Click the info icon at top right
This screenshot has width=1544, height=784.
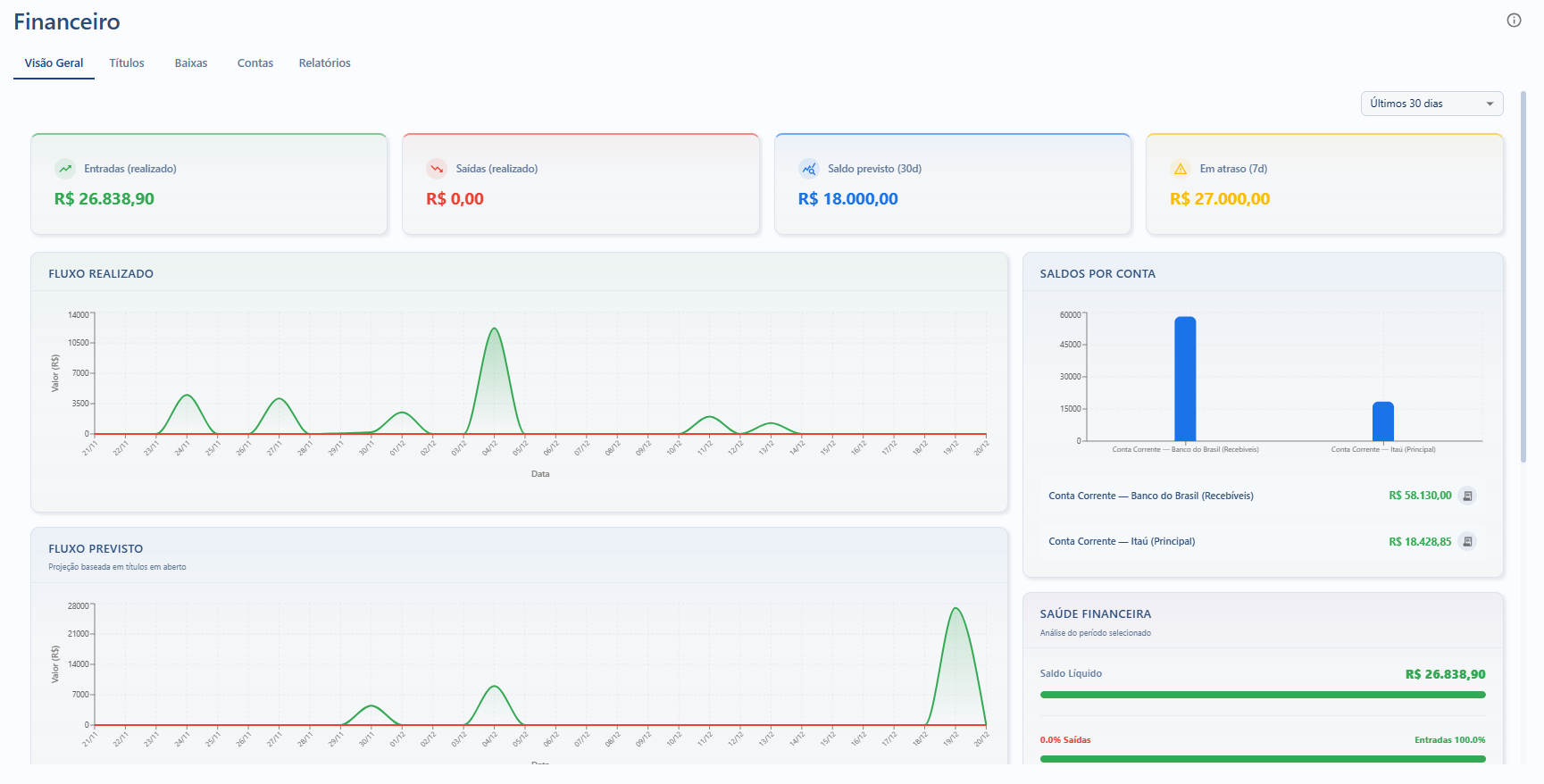[1514, 21]
